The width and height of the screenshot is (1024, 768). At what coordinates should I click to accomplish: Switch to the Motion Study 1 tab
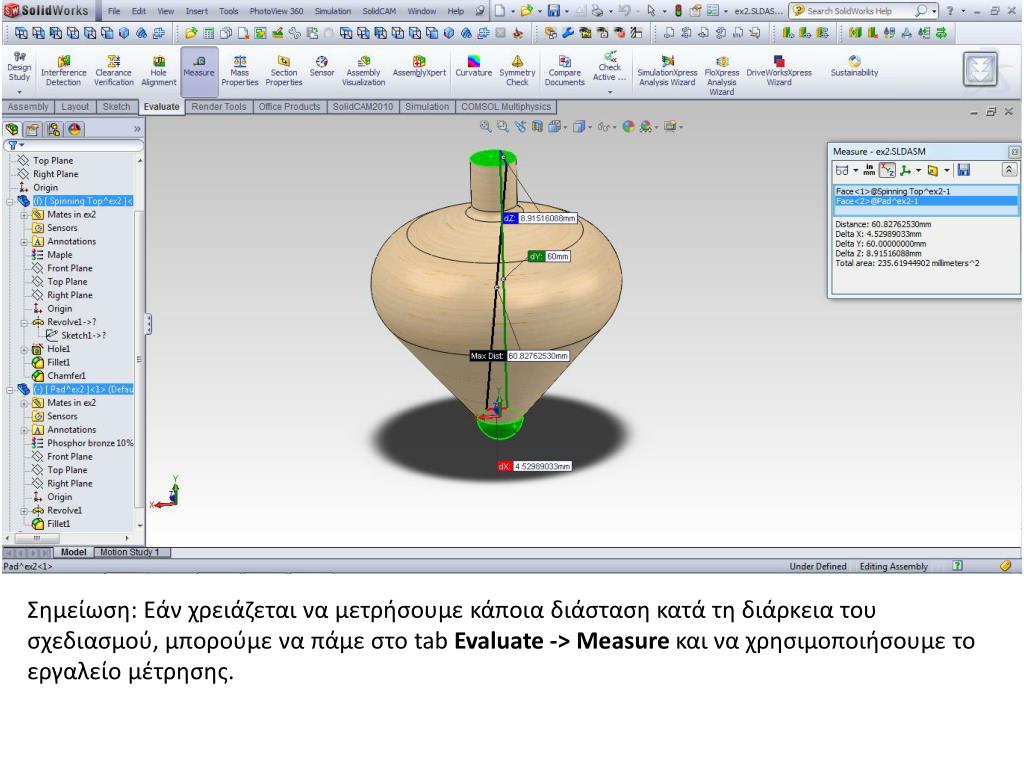[x=130, y=552]
